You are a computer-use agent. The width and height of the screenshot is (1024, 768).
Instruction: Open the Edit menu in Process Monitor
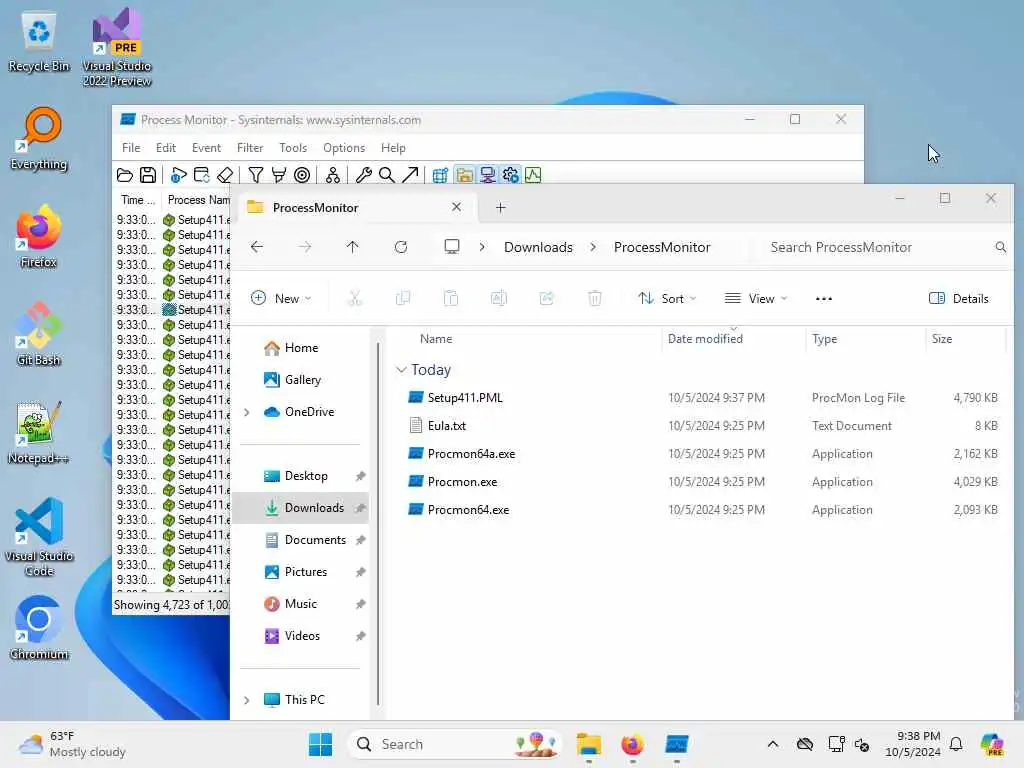click(x=166, y=148)
